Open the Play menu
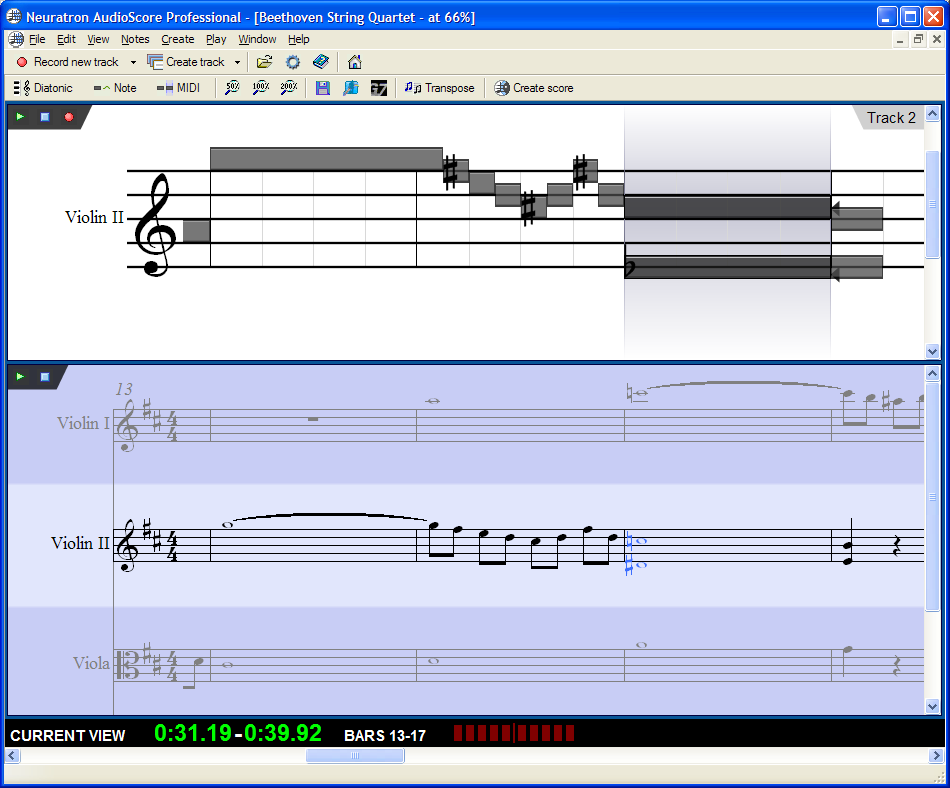The height and width of the screenshot is (788, 950). click(216, 39)
